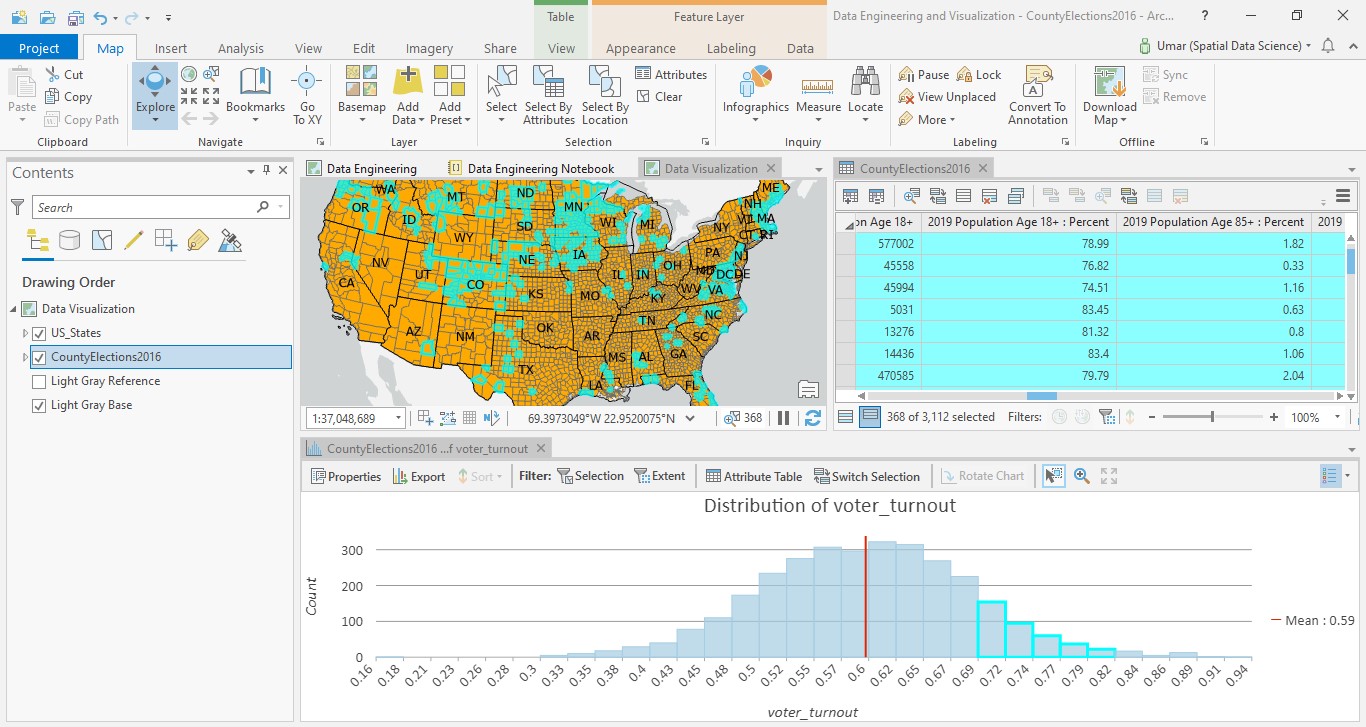Open Select By Attributes
Screen dimensions: 1366x727
547,95
